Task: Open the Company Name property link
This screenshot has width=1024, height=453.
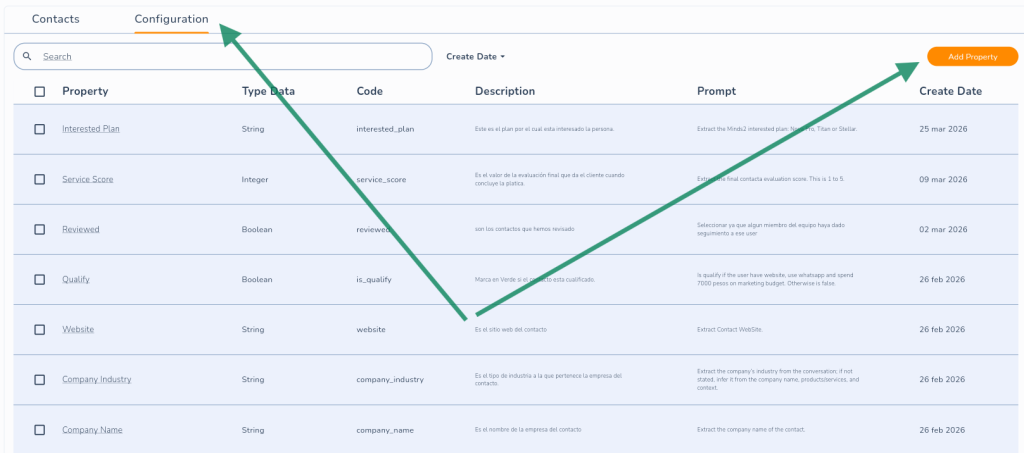Action: (x=92, y=430)
